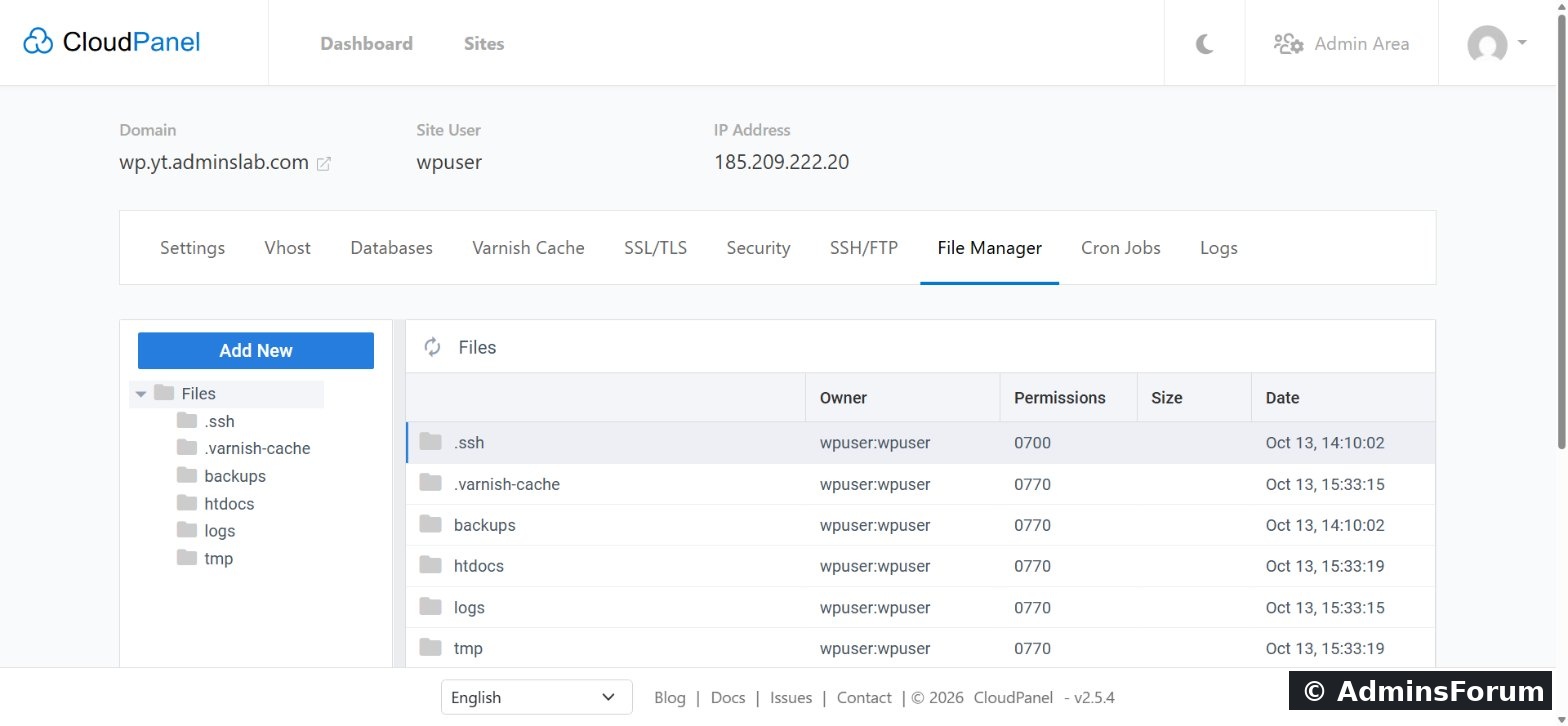
Task: Open the Security tab
Action: point(758,248)
